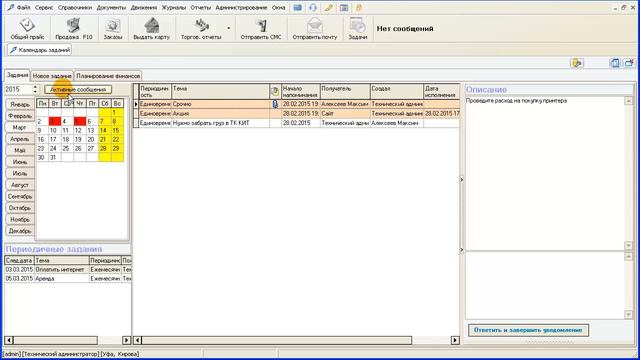Open Торгов. отчеты trade reports

click(x=201, y=29)
